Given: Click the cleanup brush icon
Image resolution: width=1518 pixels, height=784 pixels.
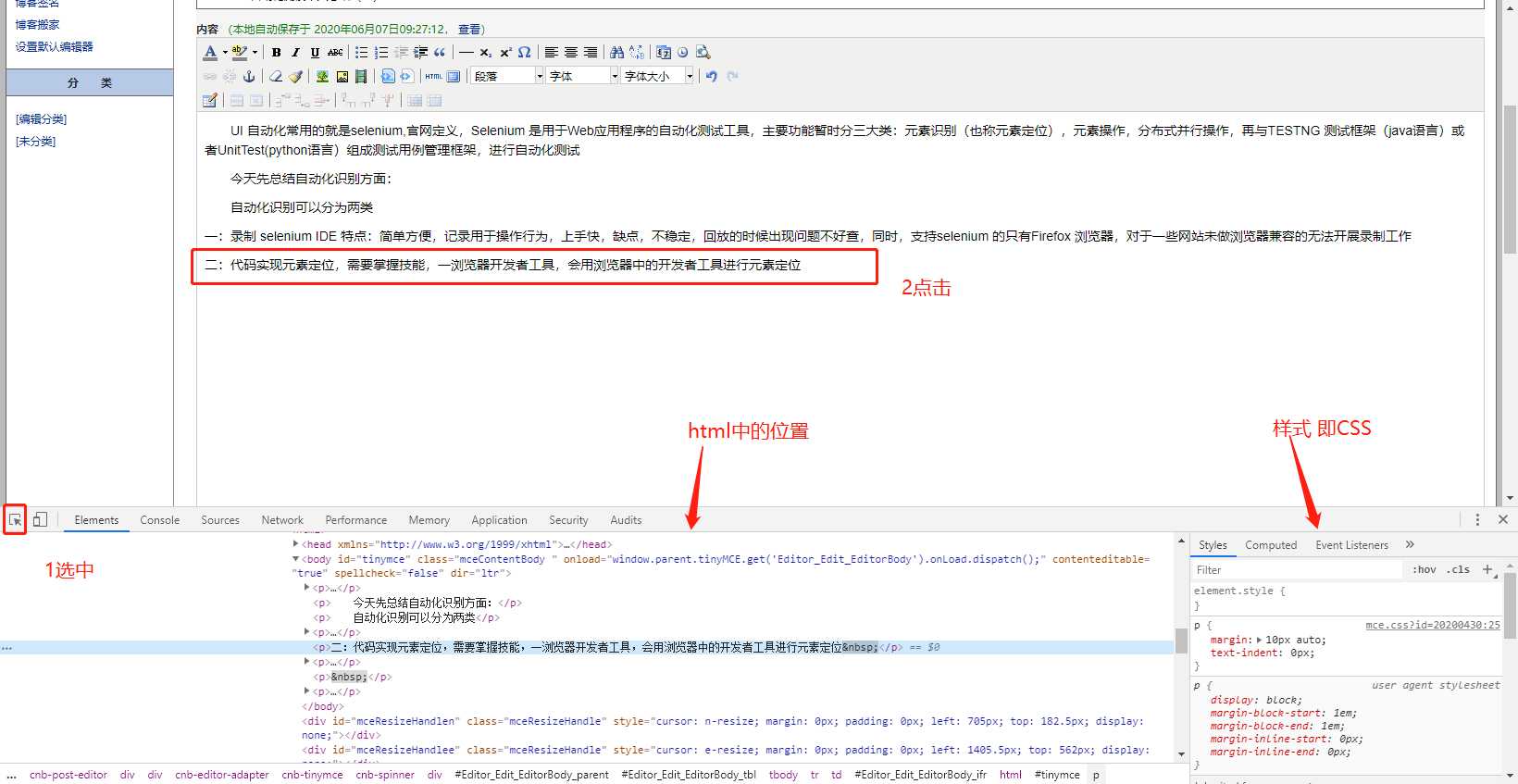Looking at the screenshot, I should tap(295, 77).
